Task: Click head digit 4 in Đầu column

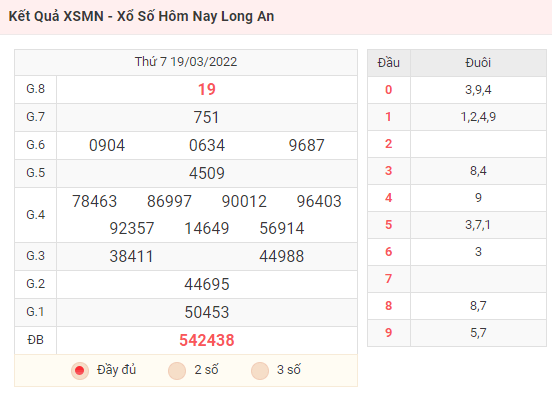Action: [x=389, y=198]
